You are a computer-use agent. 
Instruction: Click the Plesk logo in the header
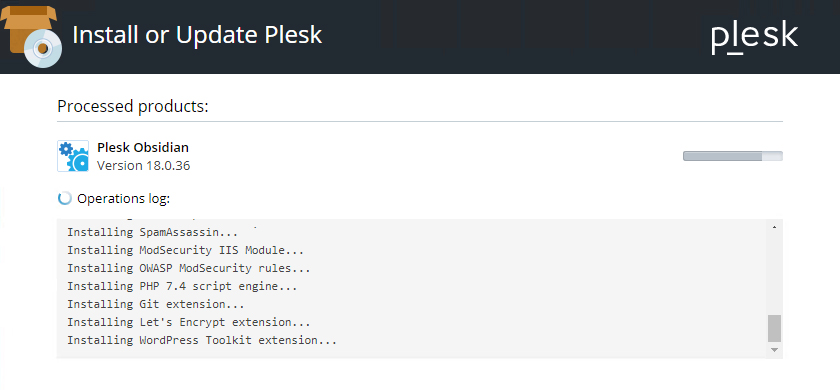pos(754,38)
